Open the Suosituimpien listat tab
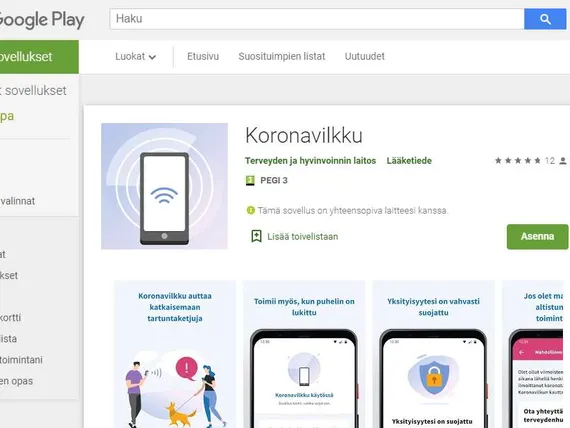Screen dimensions: 570x428 (x=282, y=56)
